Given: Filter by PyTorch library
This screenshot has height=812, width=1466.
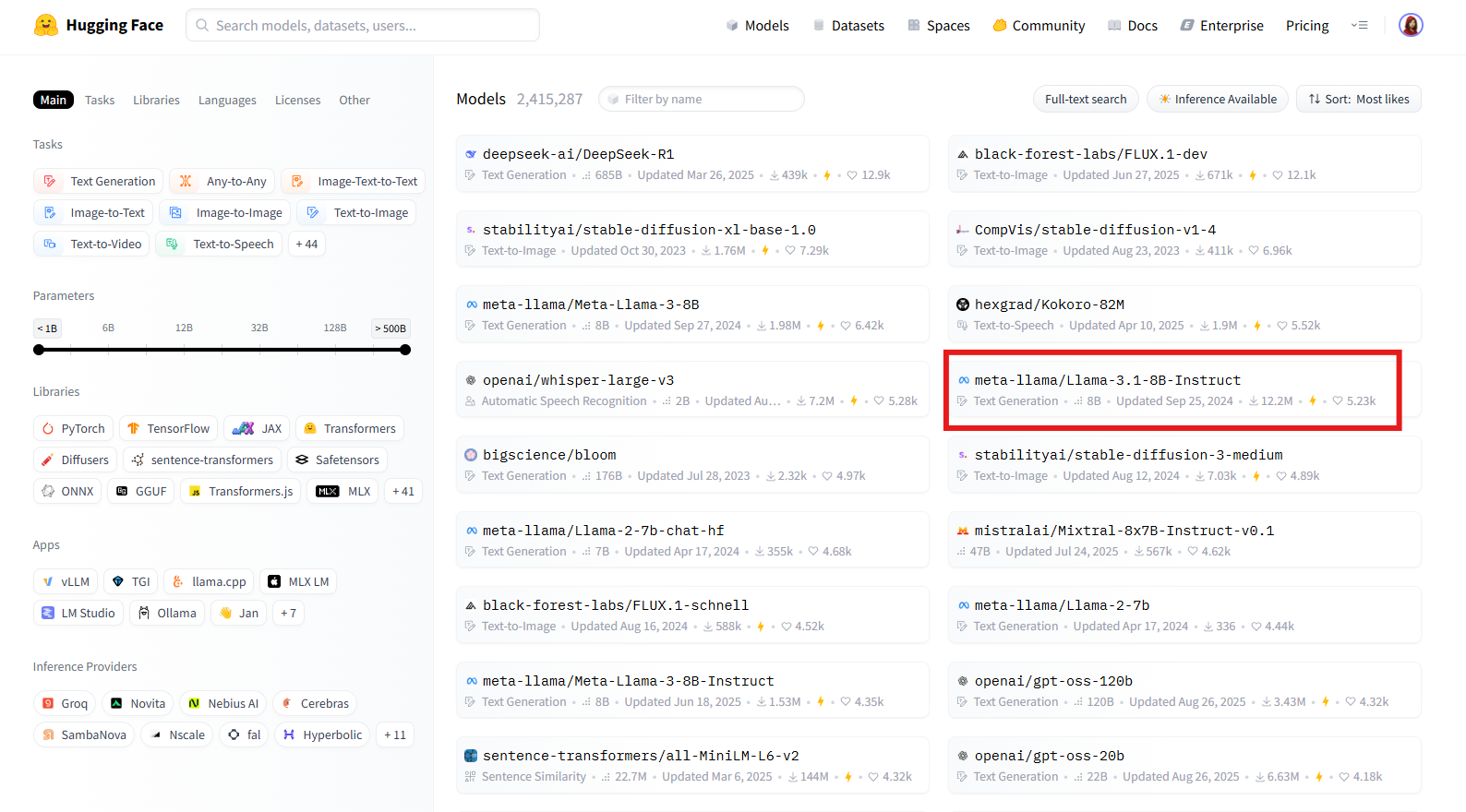Looking at the screenshot, I should (x=74, y=428).
